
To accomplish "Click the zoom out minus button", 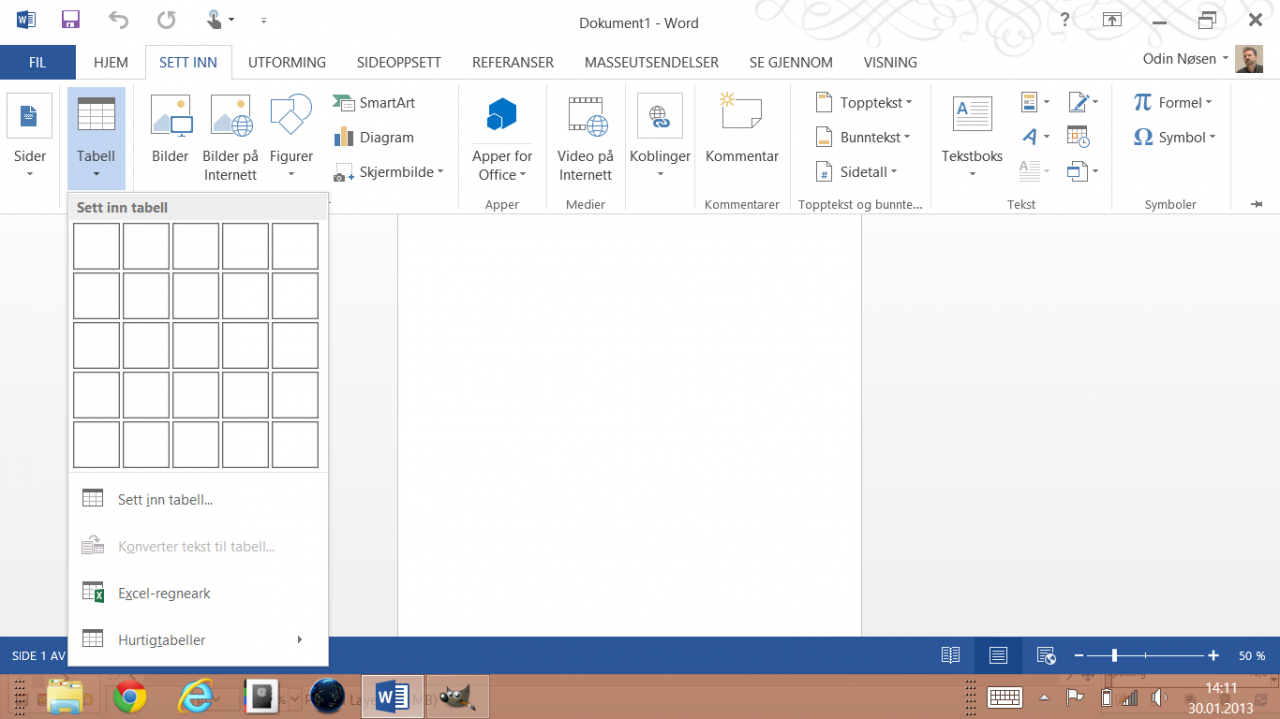I will click(1079, 656).
